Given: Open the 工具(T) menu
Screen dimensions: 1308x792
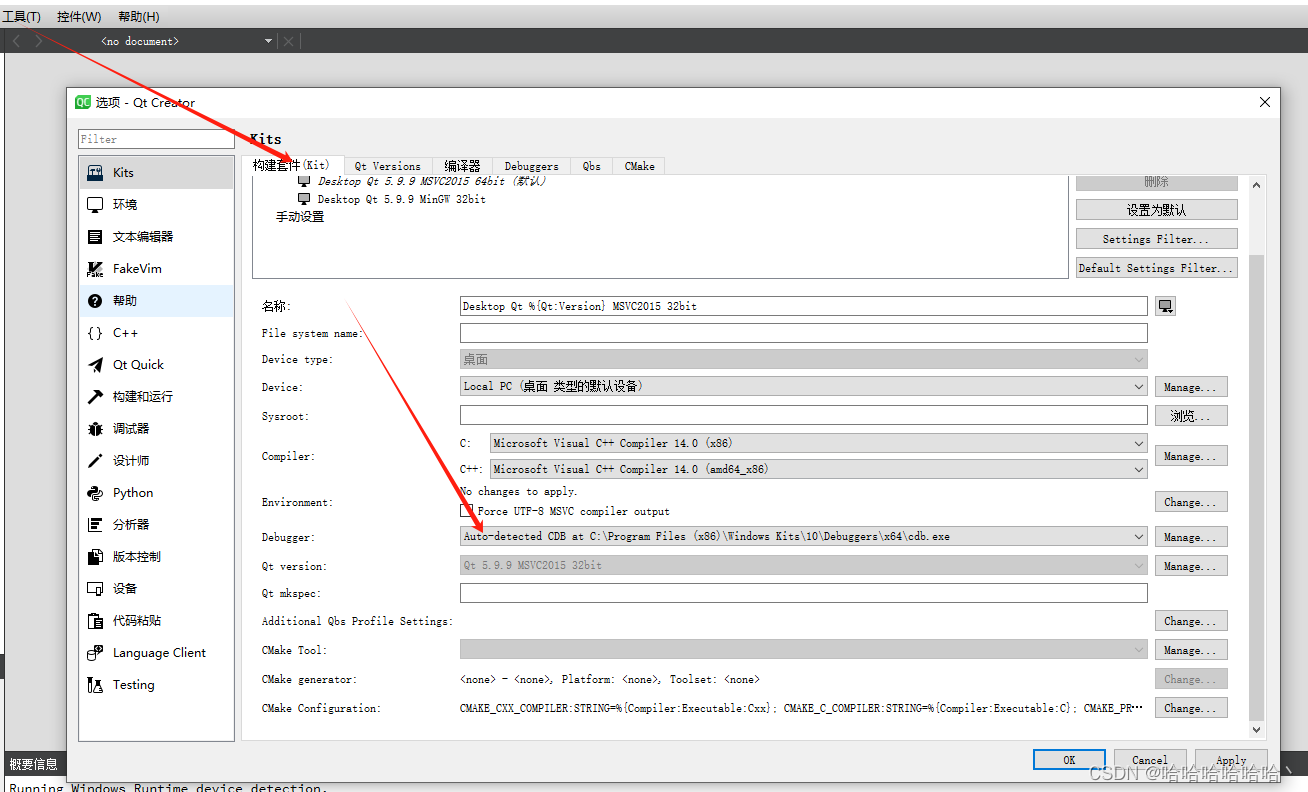Looking at the screenshot, I should (21, 16).
